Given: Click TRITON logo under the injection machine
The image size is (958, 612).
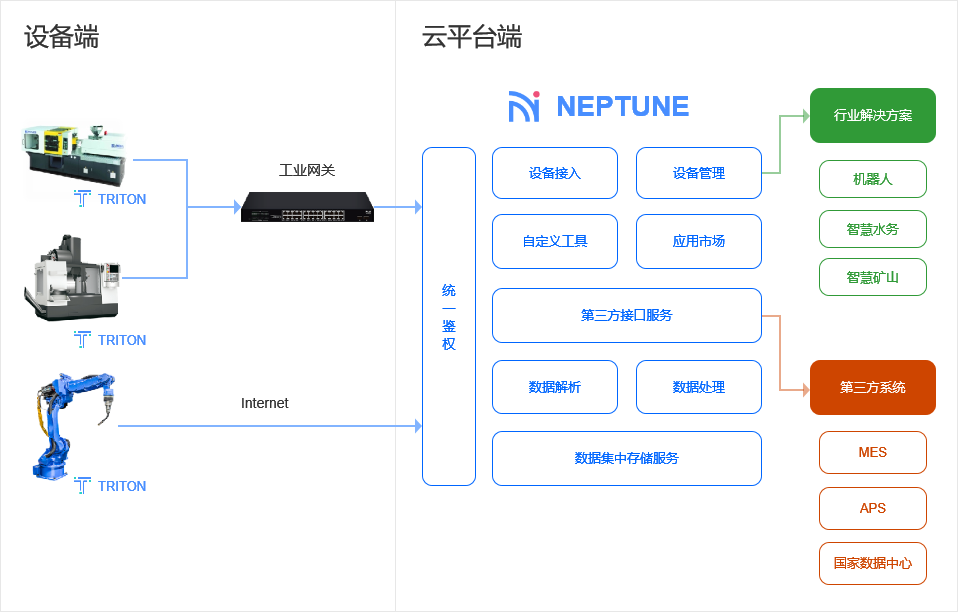Looking at the screenshot, I should (x=110, y=199).
